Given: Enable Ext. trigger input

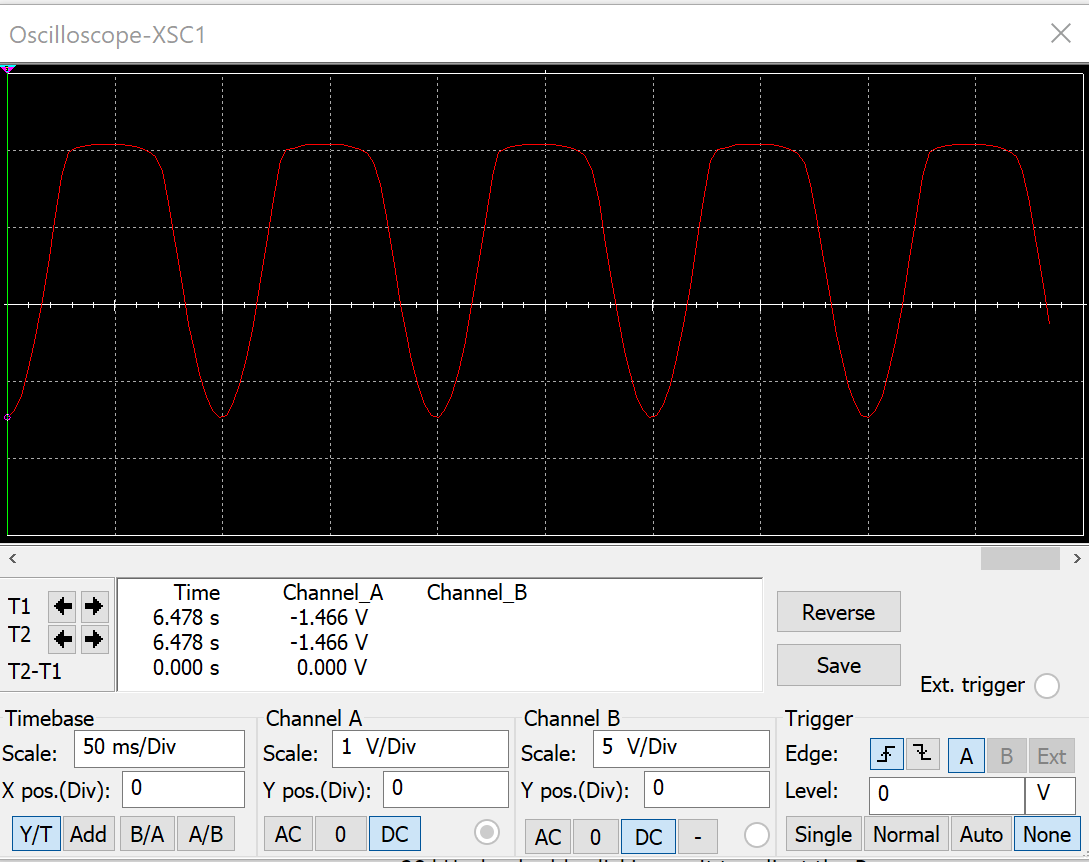Looking at the screenshot, I should 1047,686.
